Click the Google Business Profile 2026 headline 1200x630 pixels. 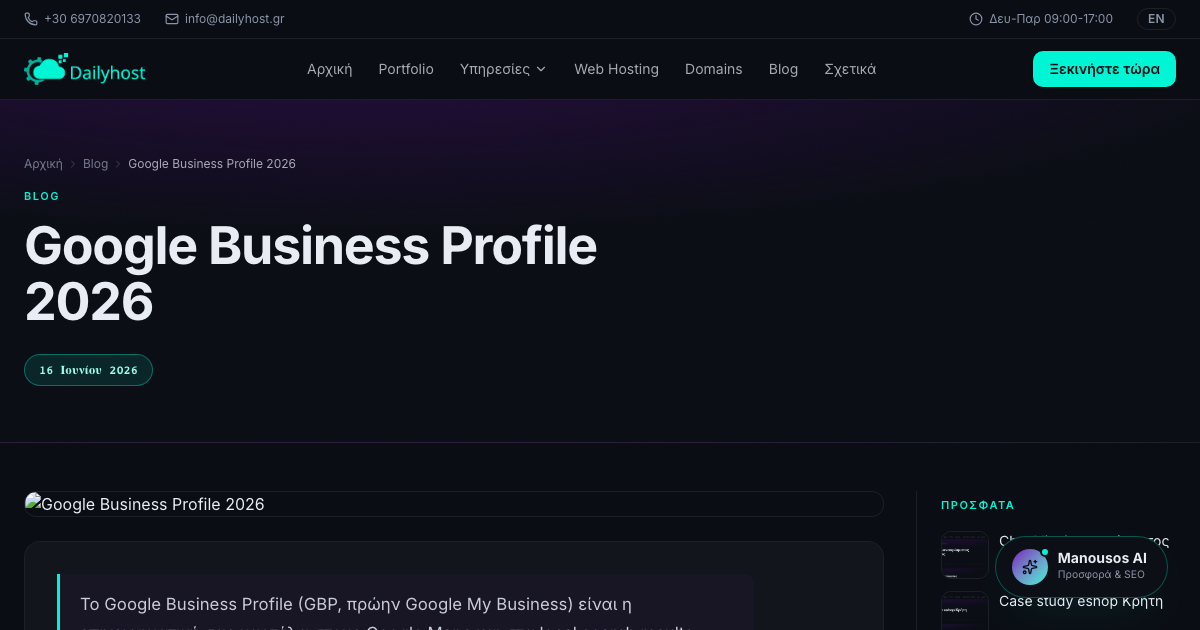(310, 273)
